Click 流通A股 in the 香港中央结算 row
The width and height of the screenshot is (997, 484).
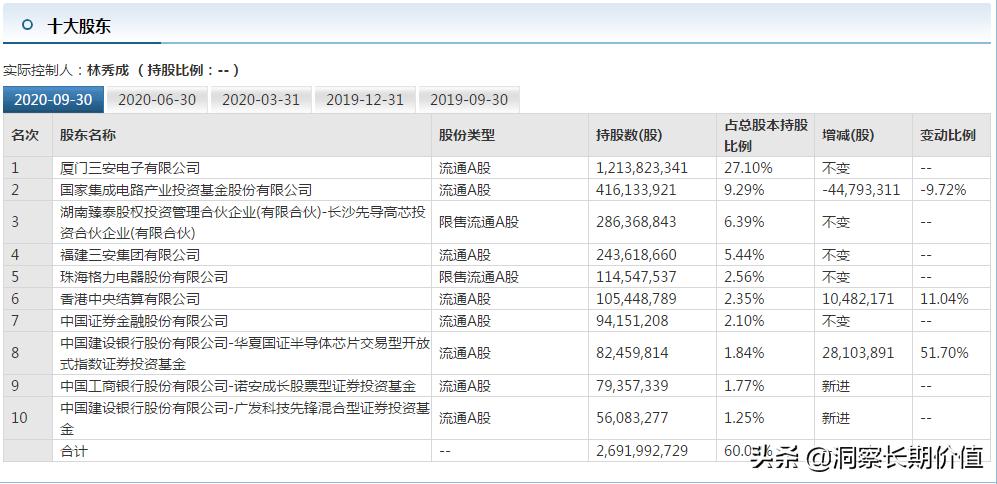(x=464, y=298)
